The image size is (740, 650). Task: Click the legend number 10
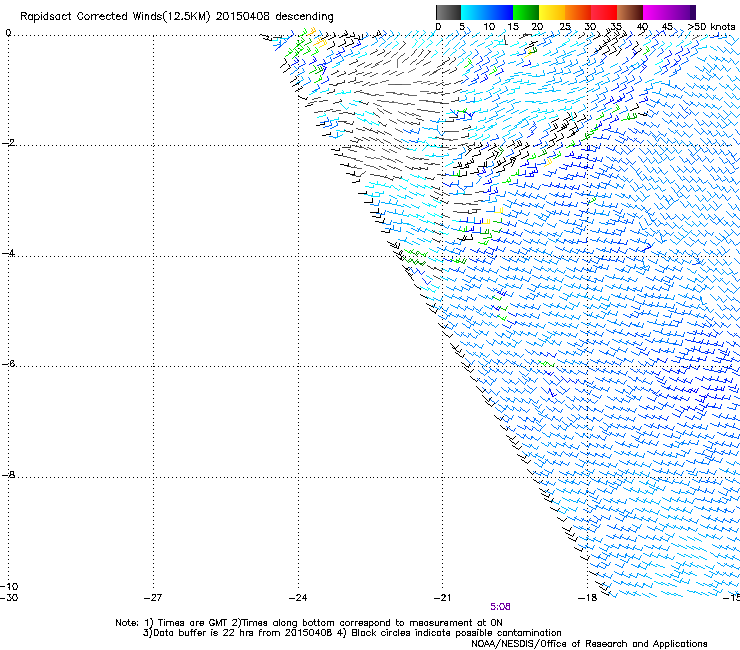[489, 27]
